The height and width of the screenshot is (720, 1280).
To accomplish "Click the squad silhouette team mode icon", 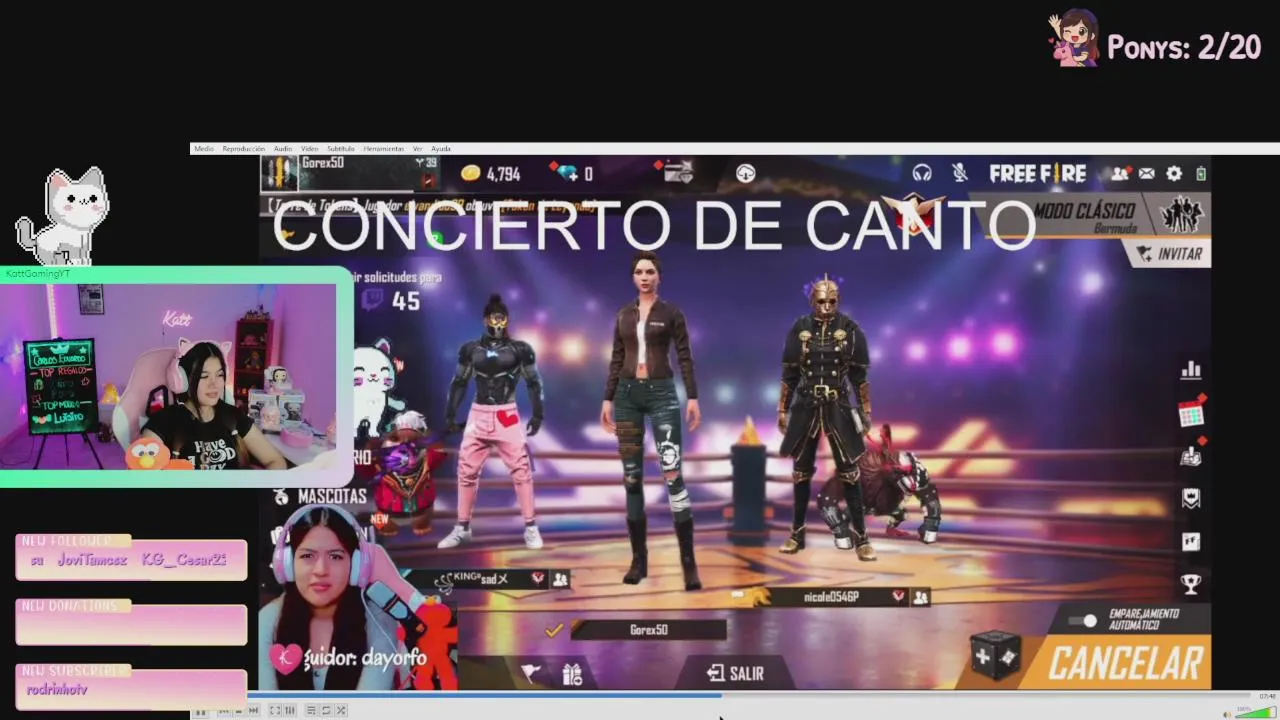I will point(1182,214).
